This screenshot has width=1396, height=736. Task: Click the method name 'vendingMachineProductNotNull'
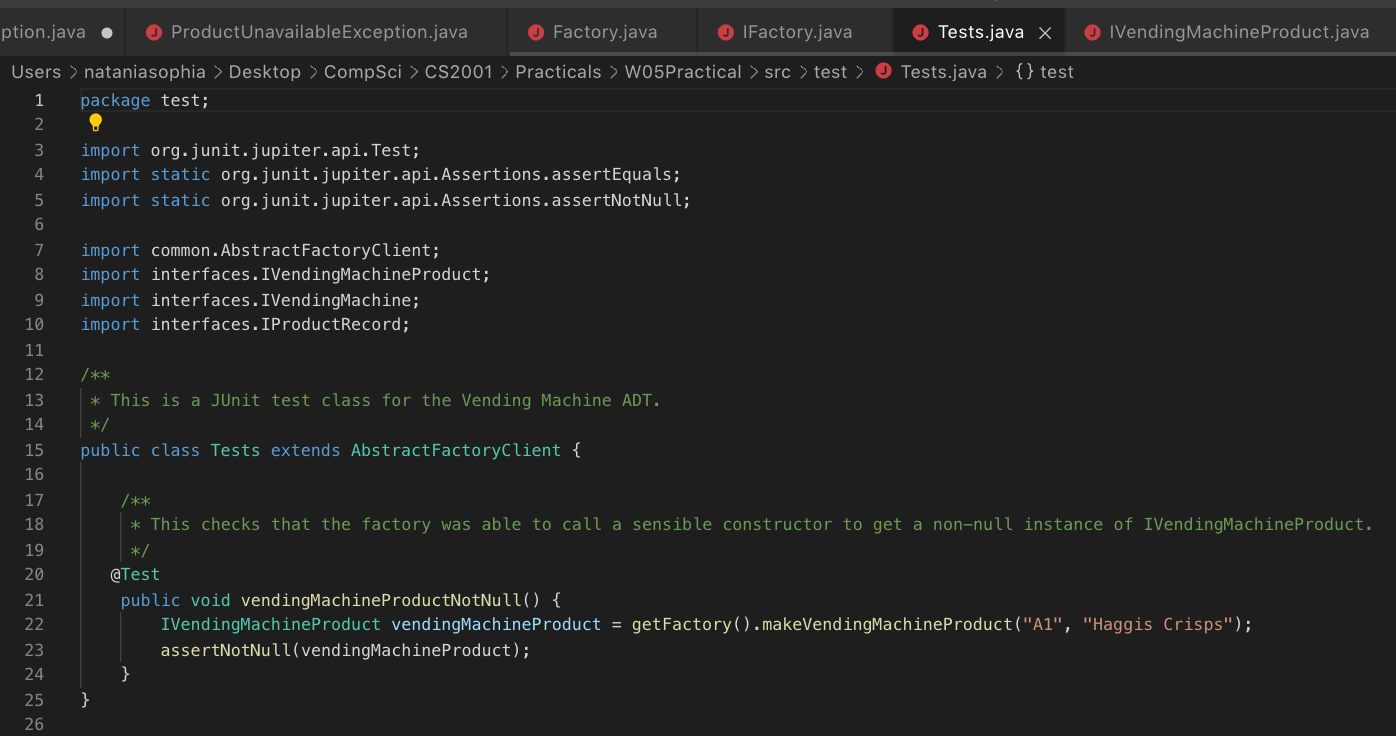[x=381, y=600]
